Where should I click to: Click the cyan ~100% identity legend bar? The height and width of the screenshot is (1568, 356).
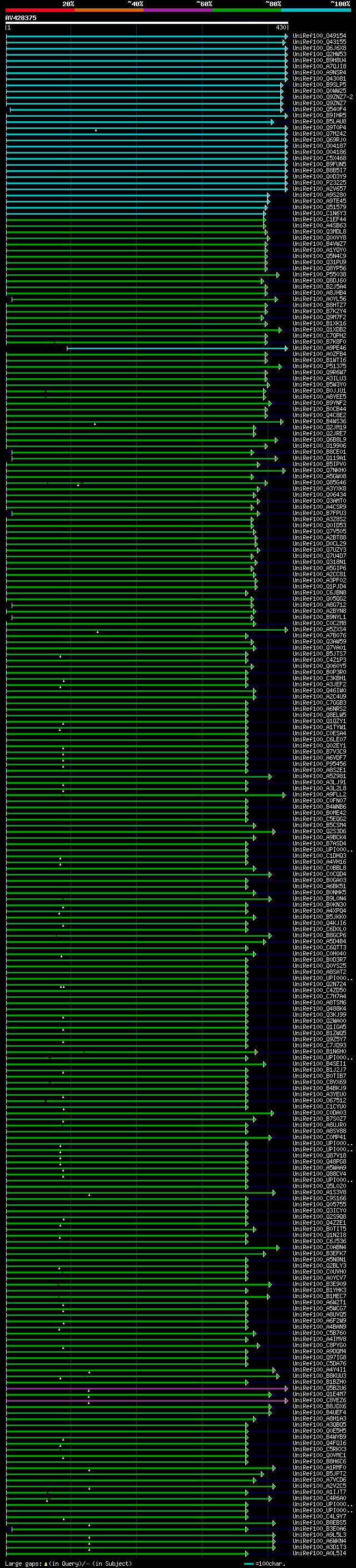(x=317, y=10)
